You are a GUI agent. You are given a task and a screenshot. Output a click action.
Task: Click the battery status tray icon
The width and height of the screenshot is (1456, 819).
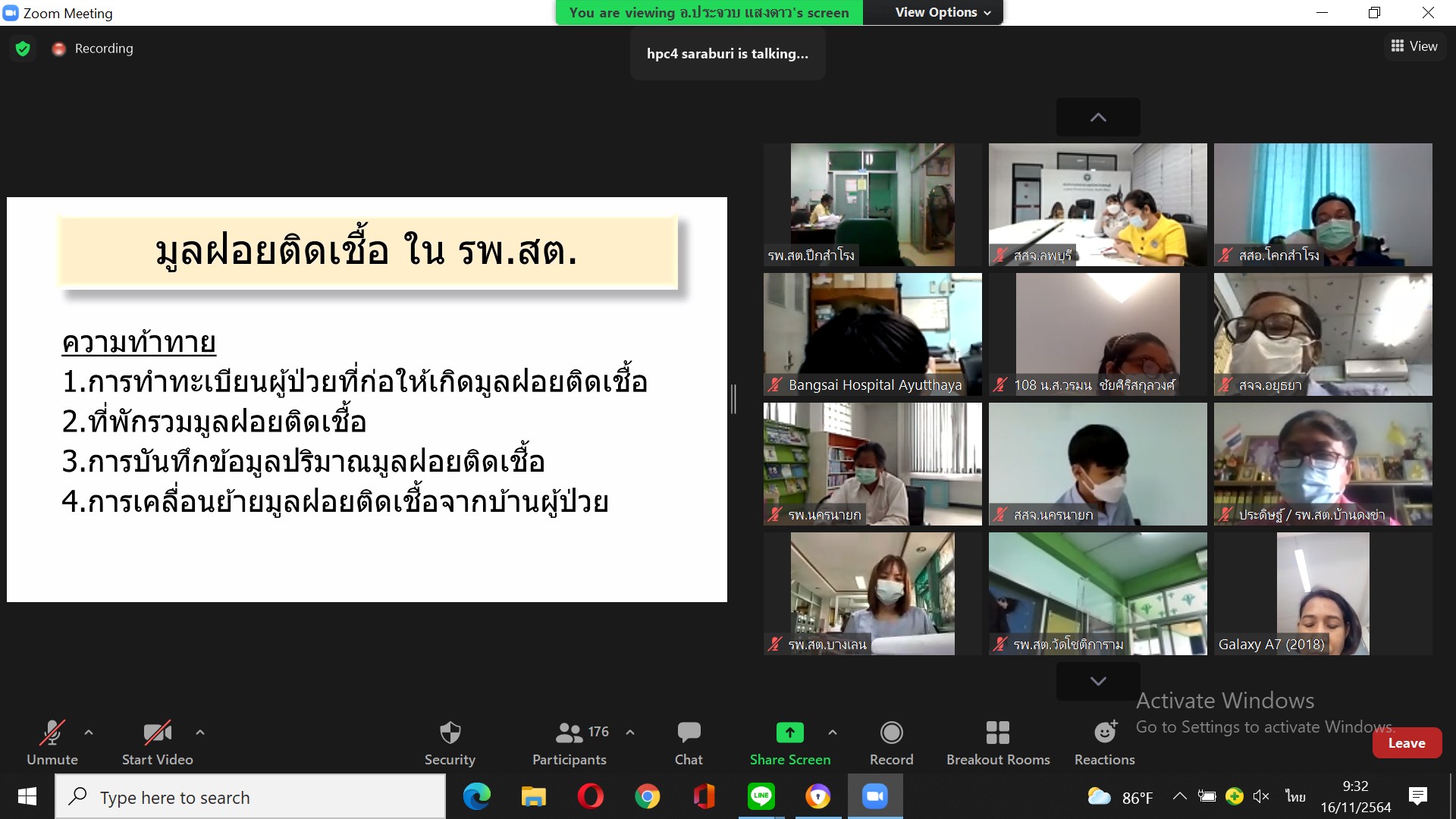1207,796
